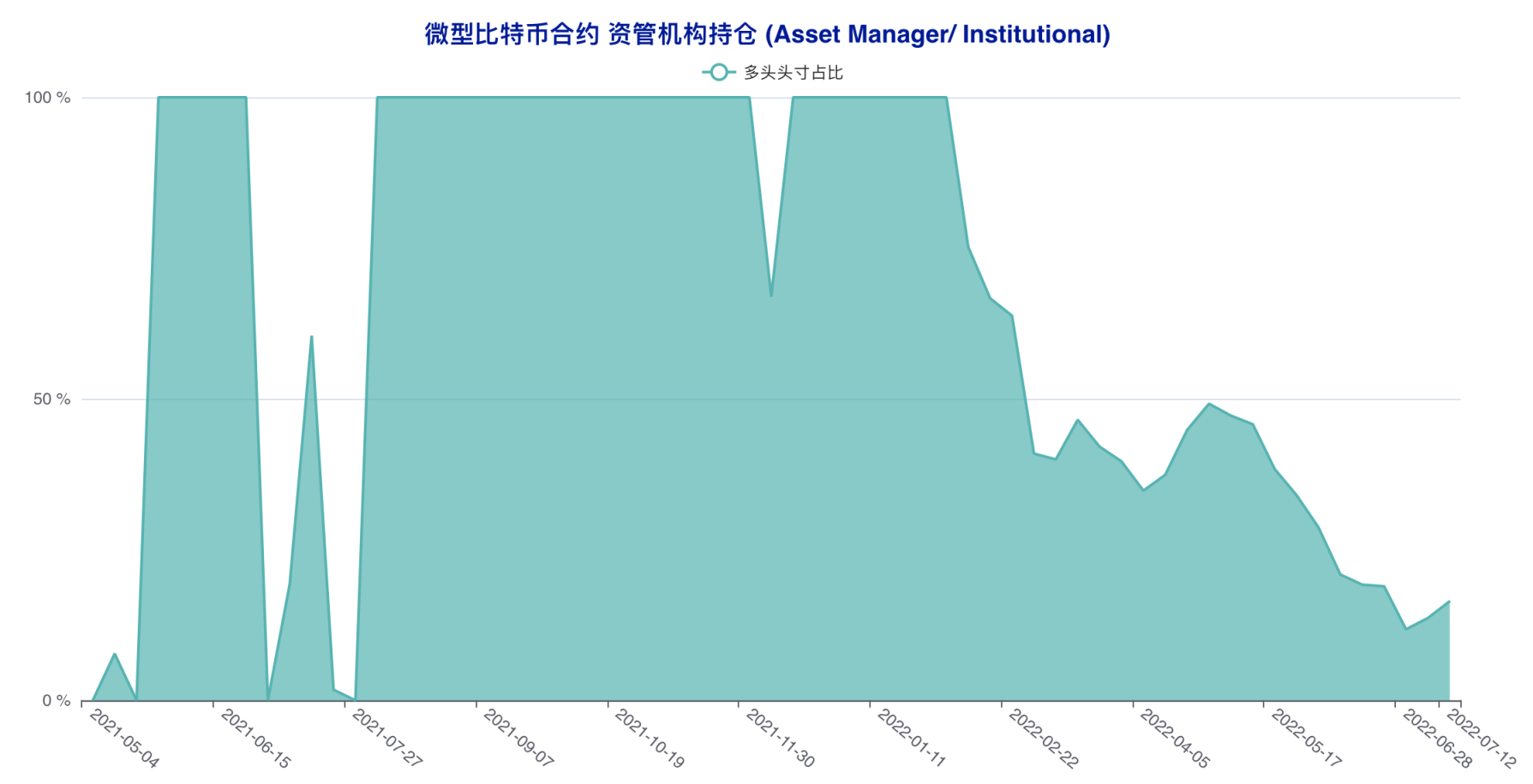Click the 2022-06-28 x-axis date label
The width and height of the screenshot is (1533, 784).
pyautogui.click(x=1437, y=739)
